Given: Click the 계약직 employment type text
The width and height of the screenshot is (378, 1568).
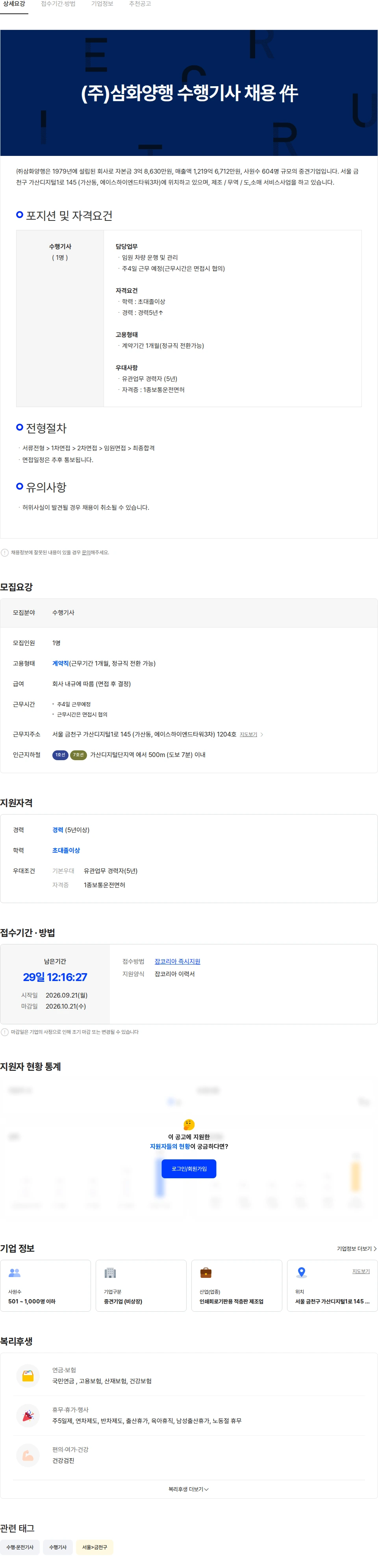Looking at the screenshot, I should point(60,663).
